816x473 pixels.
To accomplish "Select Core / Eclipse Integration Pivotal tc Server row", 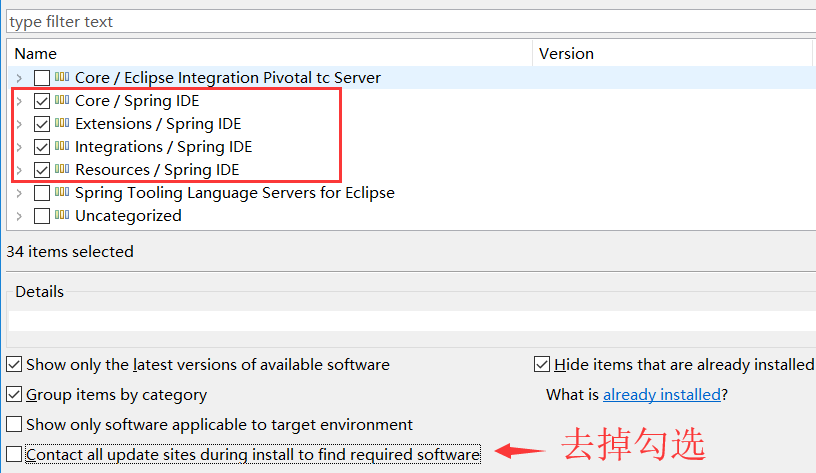I will pos(227,78).
